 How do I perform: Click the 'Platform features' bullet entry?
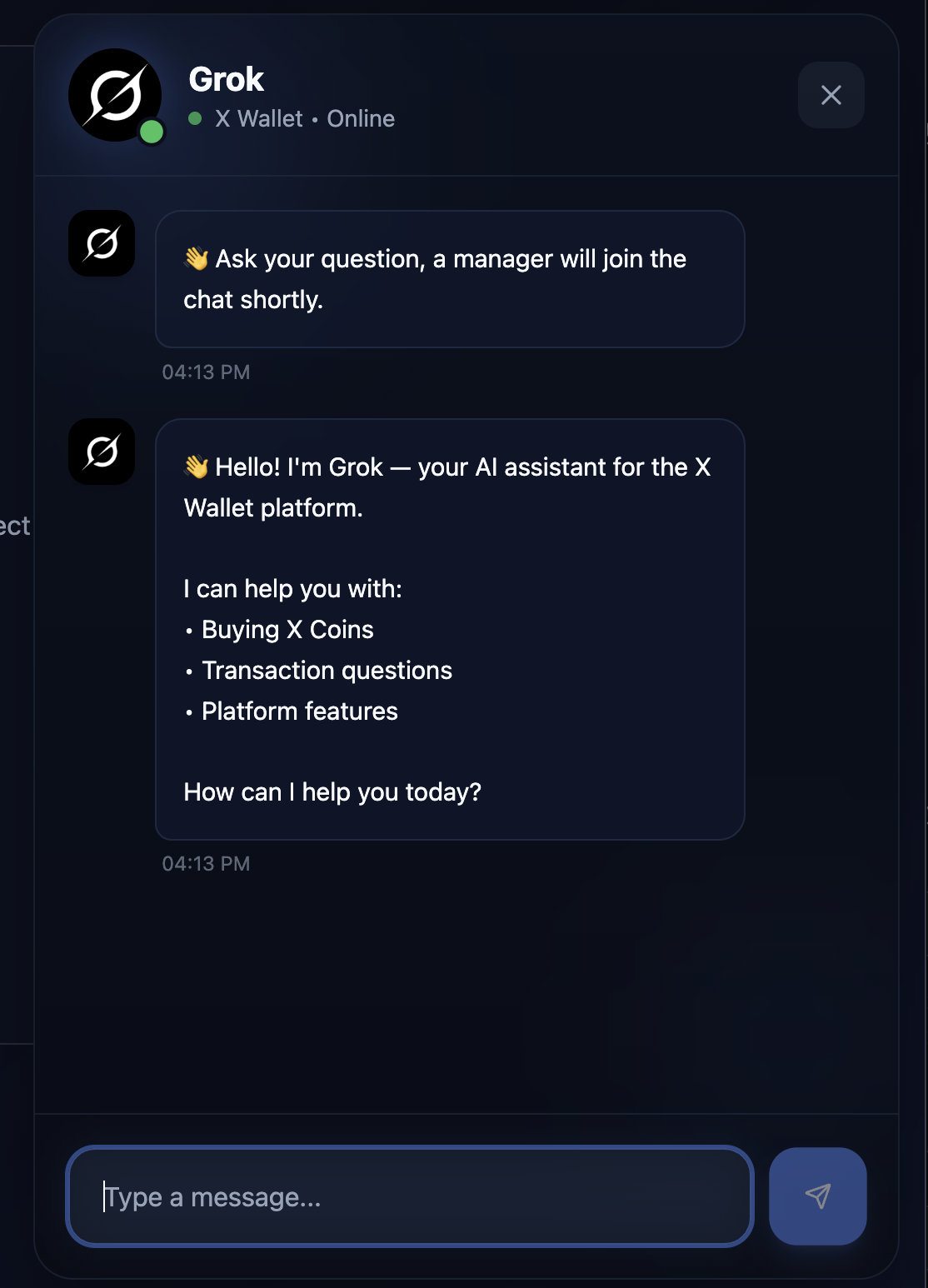300,711
